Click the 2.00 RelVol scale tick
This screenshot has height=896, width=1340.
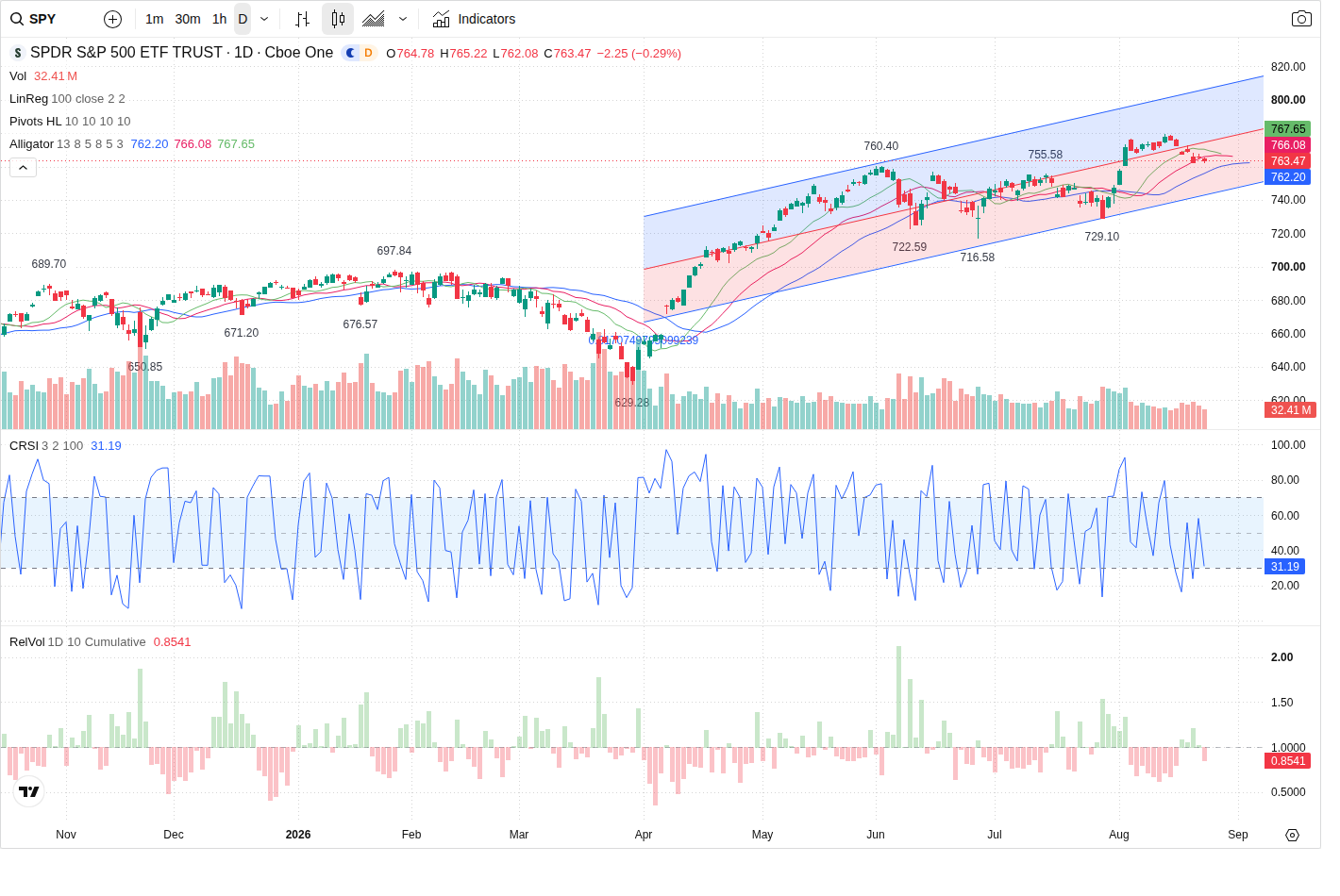coord(1281,657)
